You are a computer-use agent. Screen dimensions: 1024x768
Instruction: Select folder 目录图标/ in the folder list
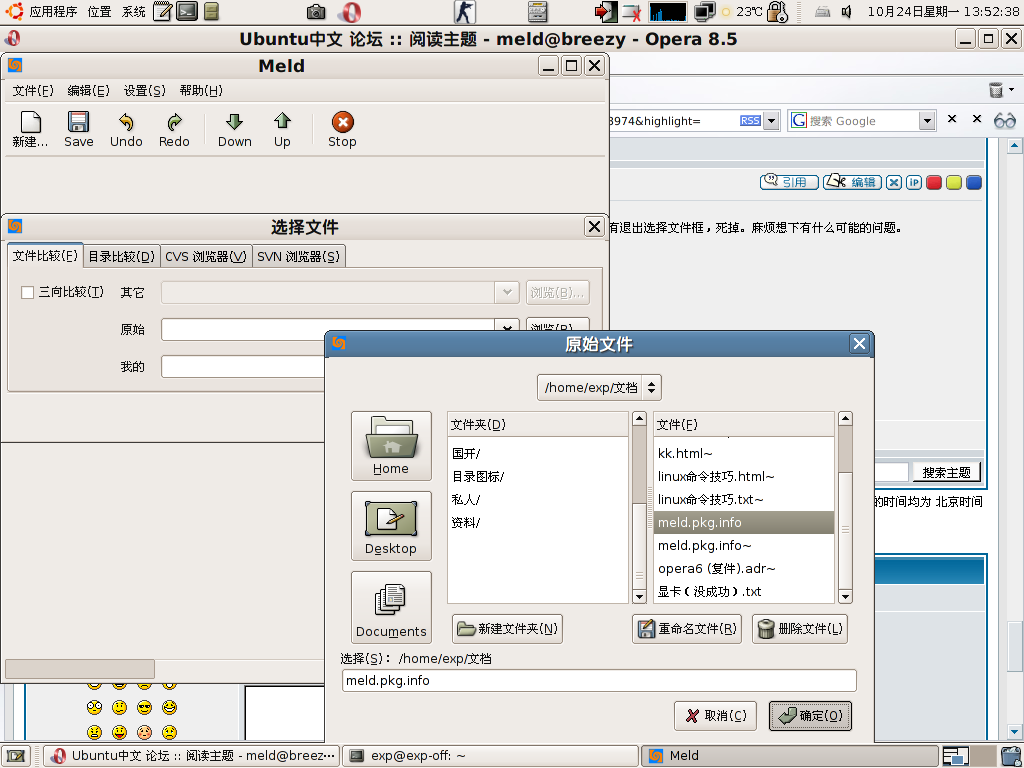(537, 477)
